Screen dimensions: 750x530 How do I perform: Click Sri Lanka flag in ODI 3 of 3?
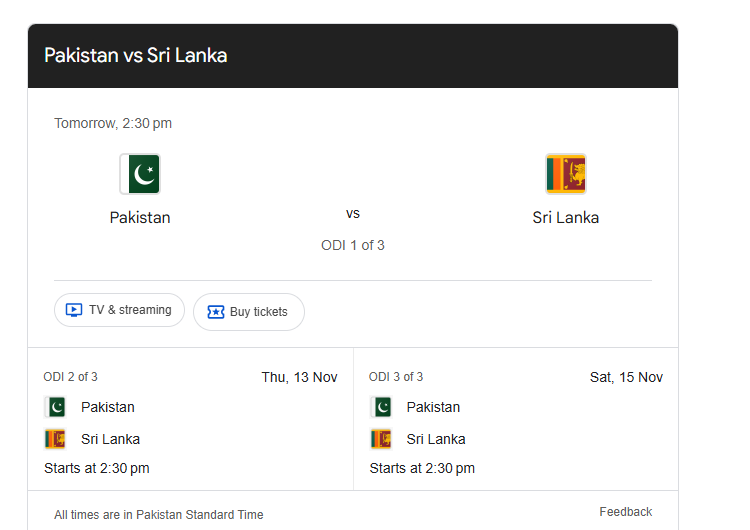pos(381,439)
